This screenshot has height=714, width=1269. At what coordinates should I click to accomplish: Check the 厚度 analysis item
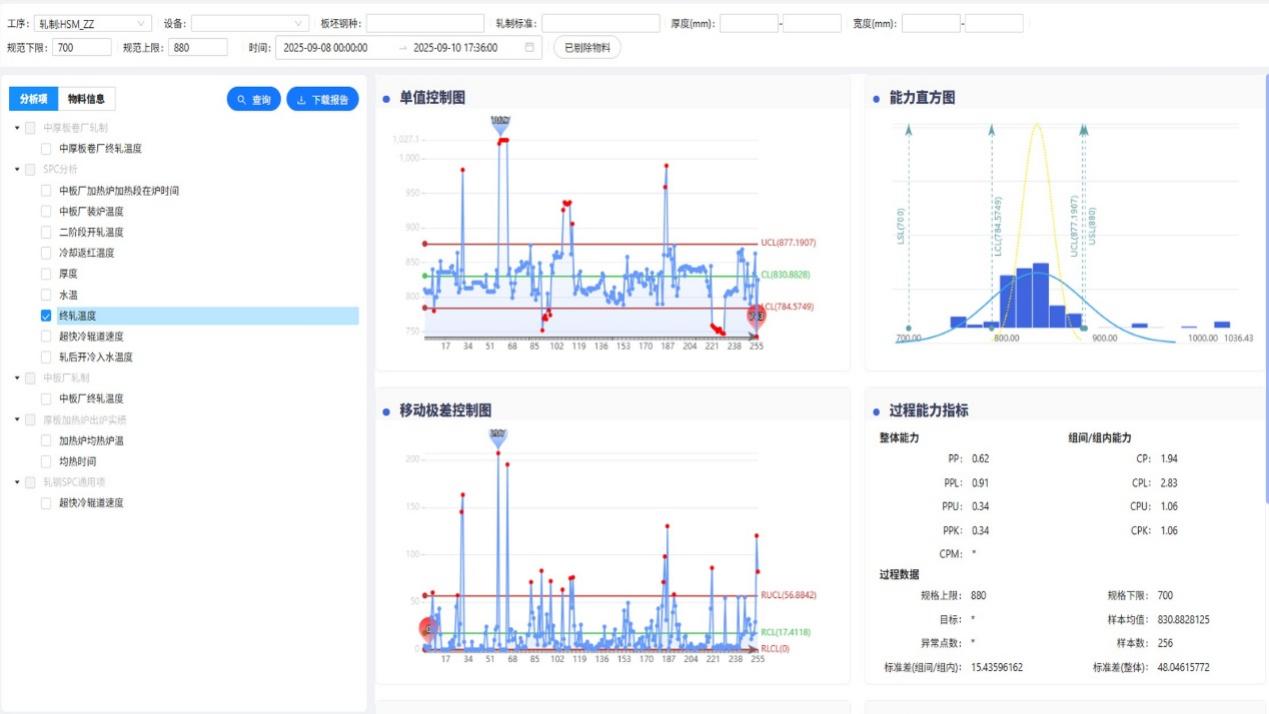click(x=46, y=273)
